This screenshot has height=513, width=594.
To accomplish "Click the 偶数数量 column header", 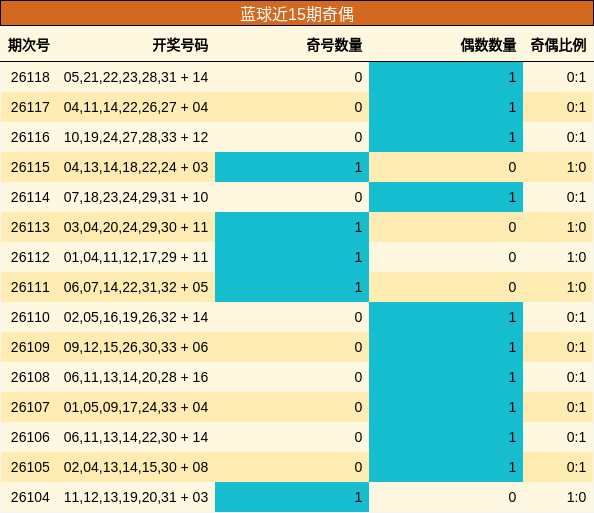I will click(488, 45).
